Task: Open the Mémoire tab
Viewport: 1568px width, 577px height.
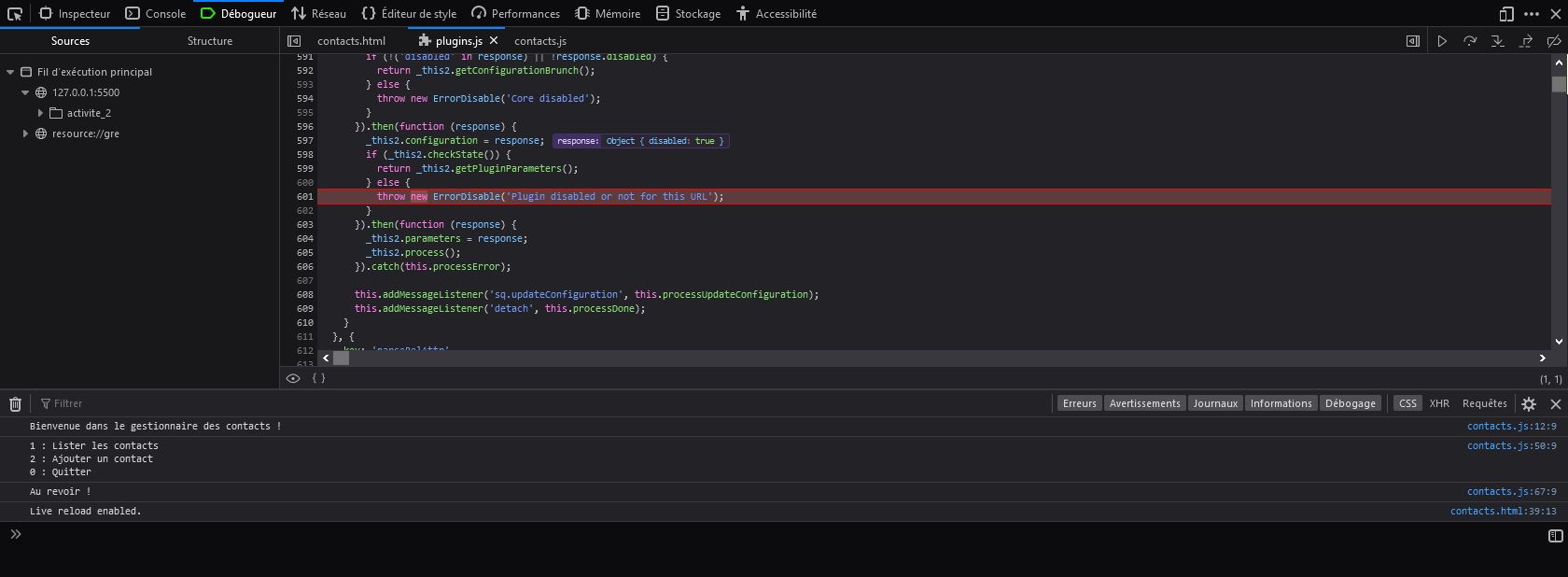Action: pos(608,14)
